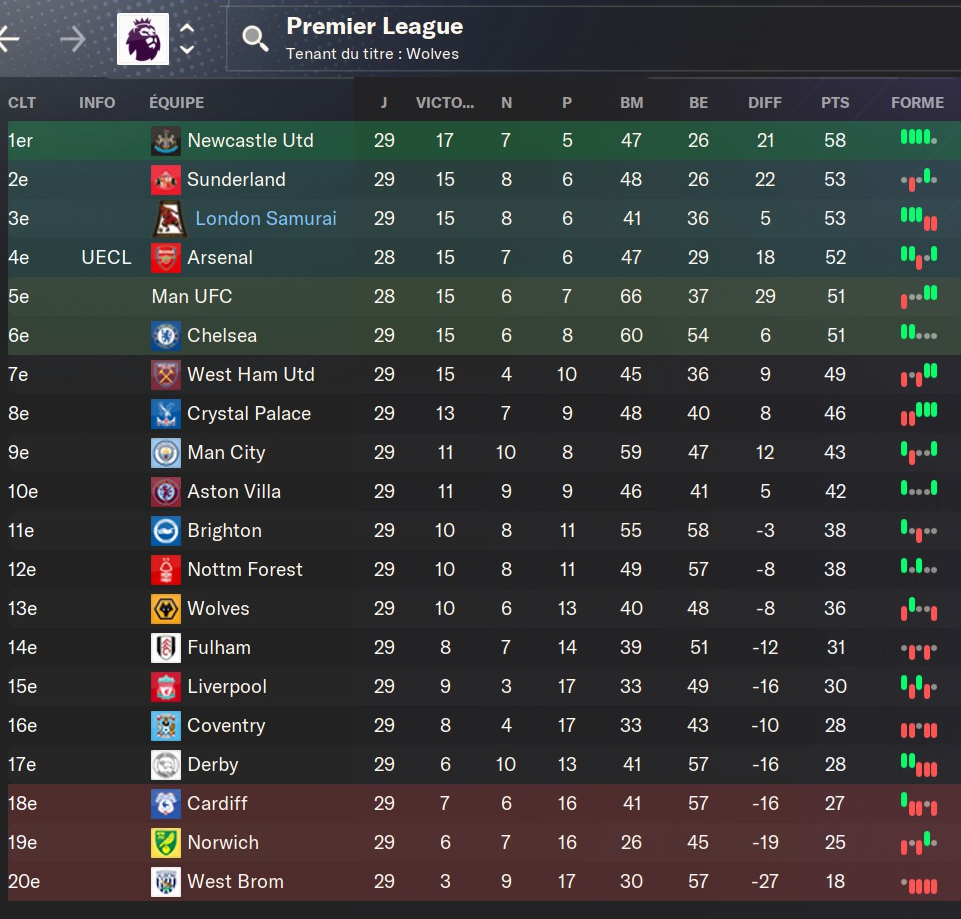
Task: Click the forward navigation arrow
Action: [74, 39]
